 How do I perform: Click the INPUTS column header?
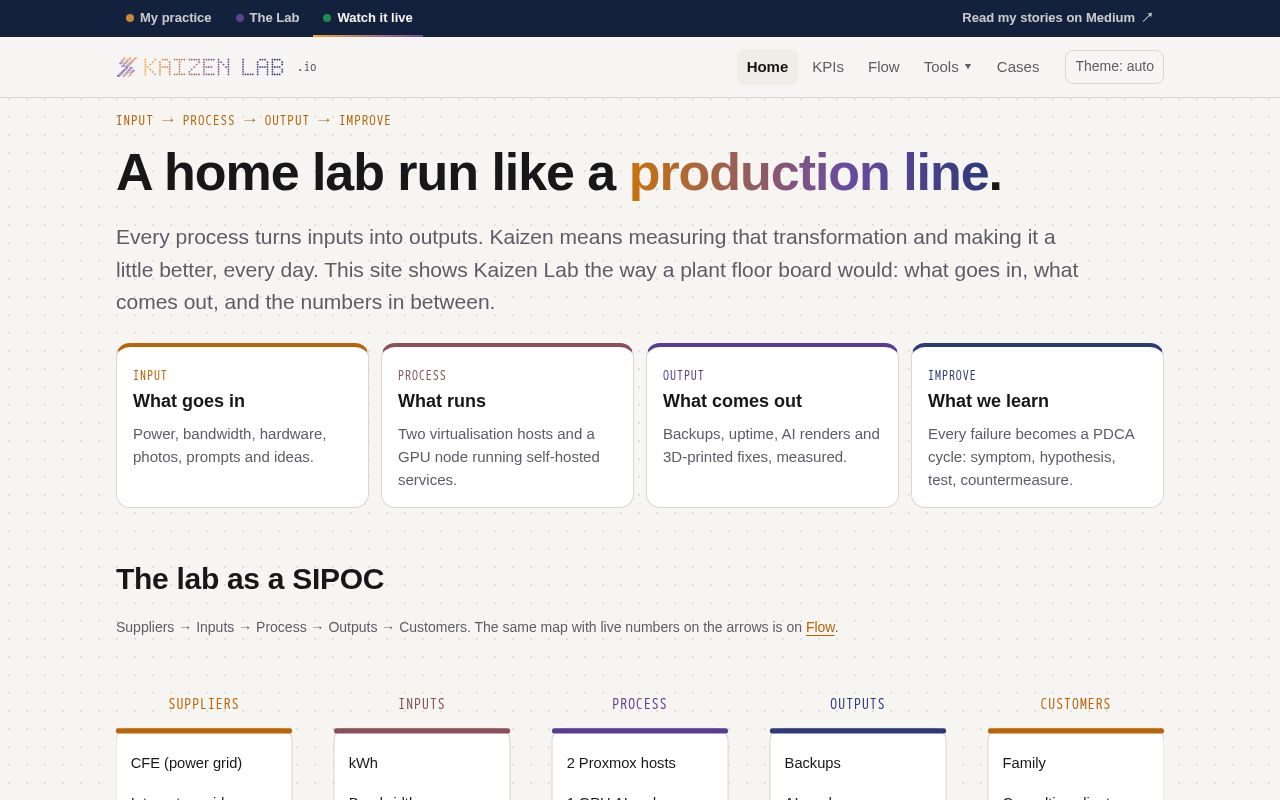point(422,704)
